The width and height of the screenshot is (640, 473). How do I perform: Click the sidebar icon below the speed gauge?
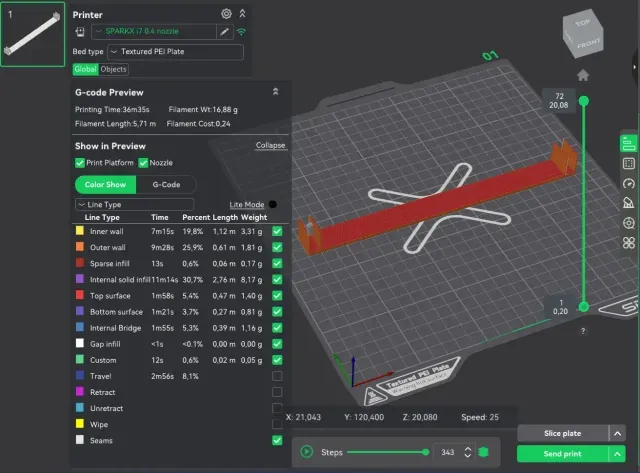point(629,203)
